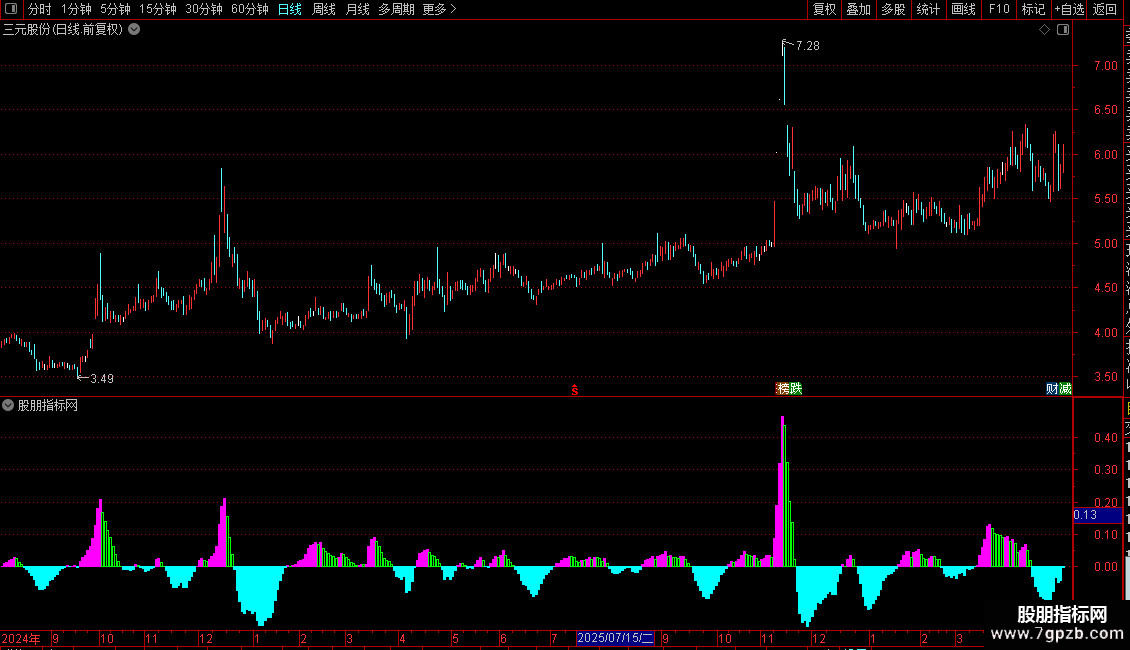Add stock via +自选 button
Image resolution: width=1130 pixels, height=650 pixels.
pyautogui.click(x=1069, y=9)
